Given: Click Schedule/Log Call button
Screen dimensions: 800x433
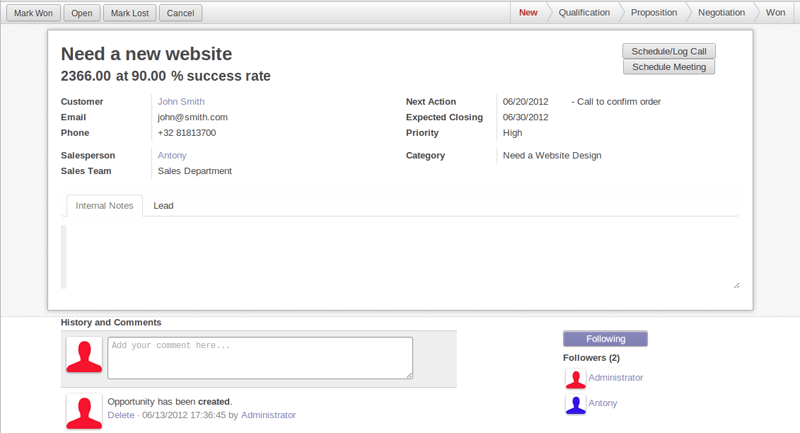Looking at the screenshot, I should (668, 51).
